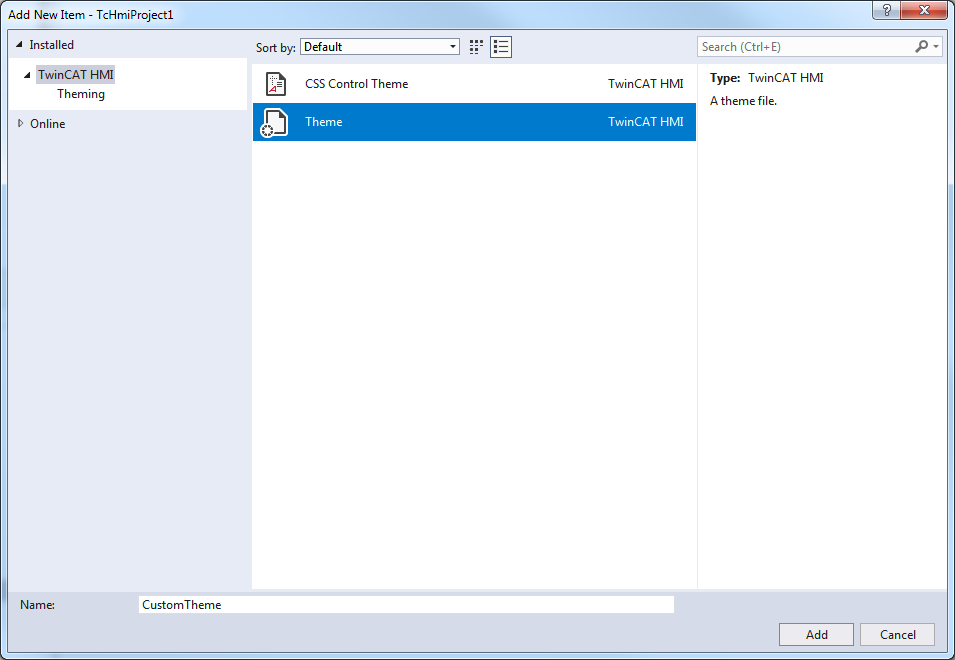The width and height of the screenshot is (955, 660).
Task: Cancel the Add New Item dialog
Action: click(x=898, y=634)
